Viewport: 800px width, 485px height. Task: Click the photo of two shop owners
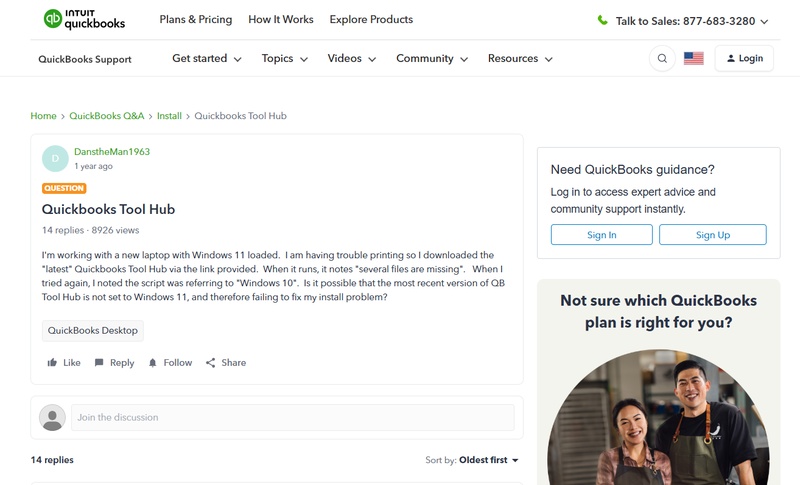pos(658,417)
